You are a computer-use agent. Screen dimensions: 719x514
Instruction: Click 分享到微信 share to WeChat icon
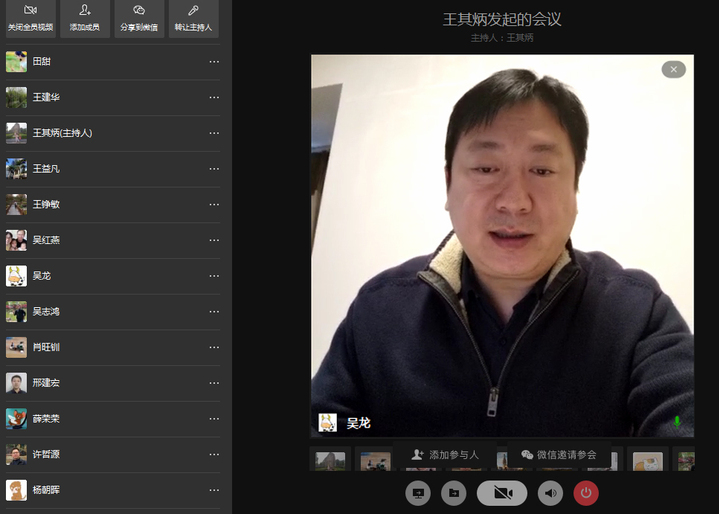coord(139,18)
